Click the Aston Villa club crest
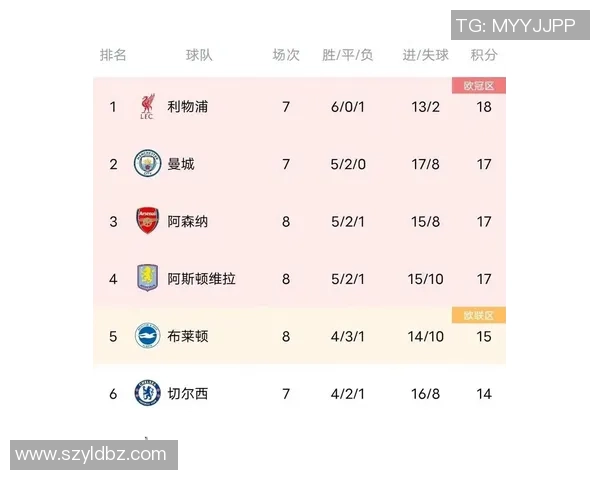The width and height of the screenshot is (600, 480). pyautogui.click(x=147, y=278)
